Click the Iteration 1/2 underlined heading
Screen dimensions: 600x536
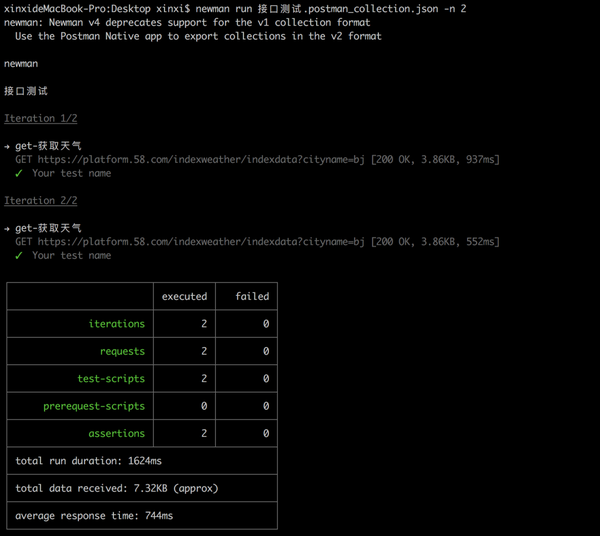[x=41, y=118]
